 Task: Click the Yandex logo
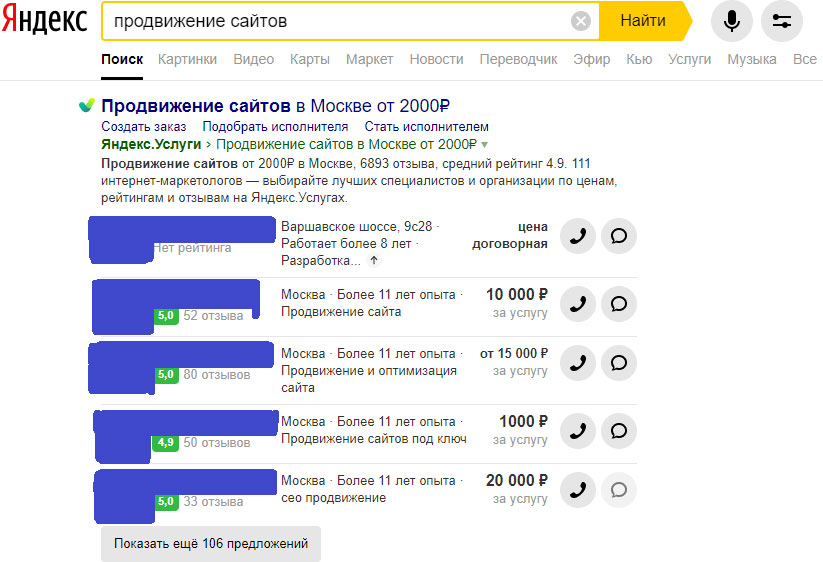[x=44, y=21]
